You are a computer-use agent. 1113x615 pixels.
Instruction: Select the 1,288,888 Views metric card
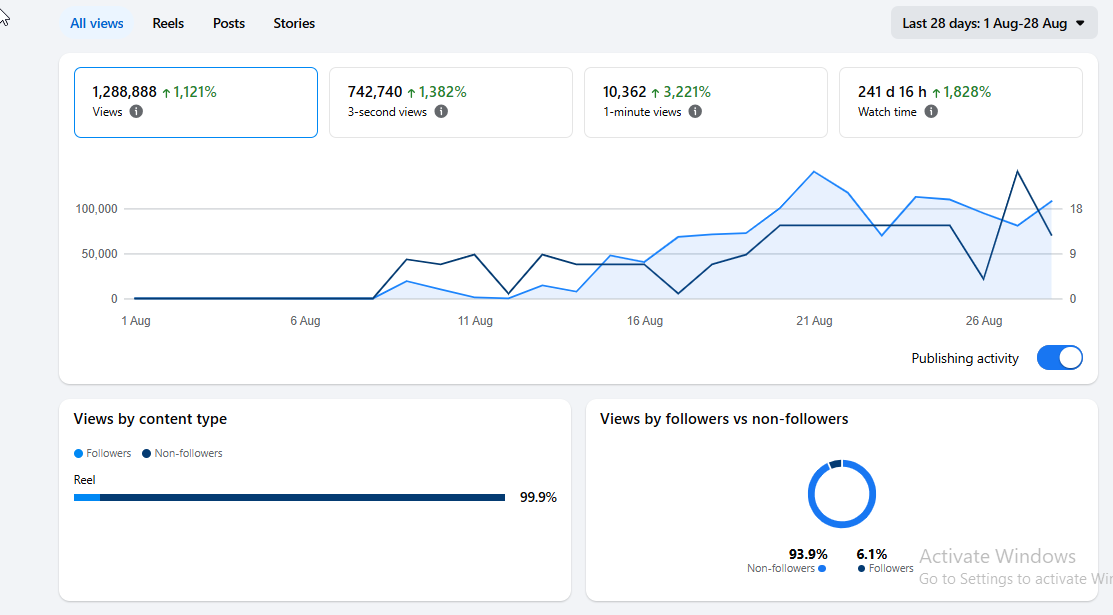196,102
